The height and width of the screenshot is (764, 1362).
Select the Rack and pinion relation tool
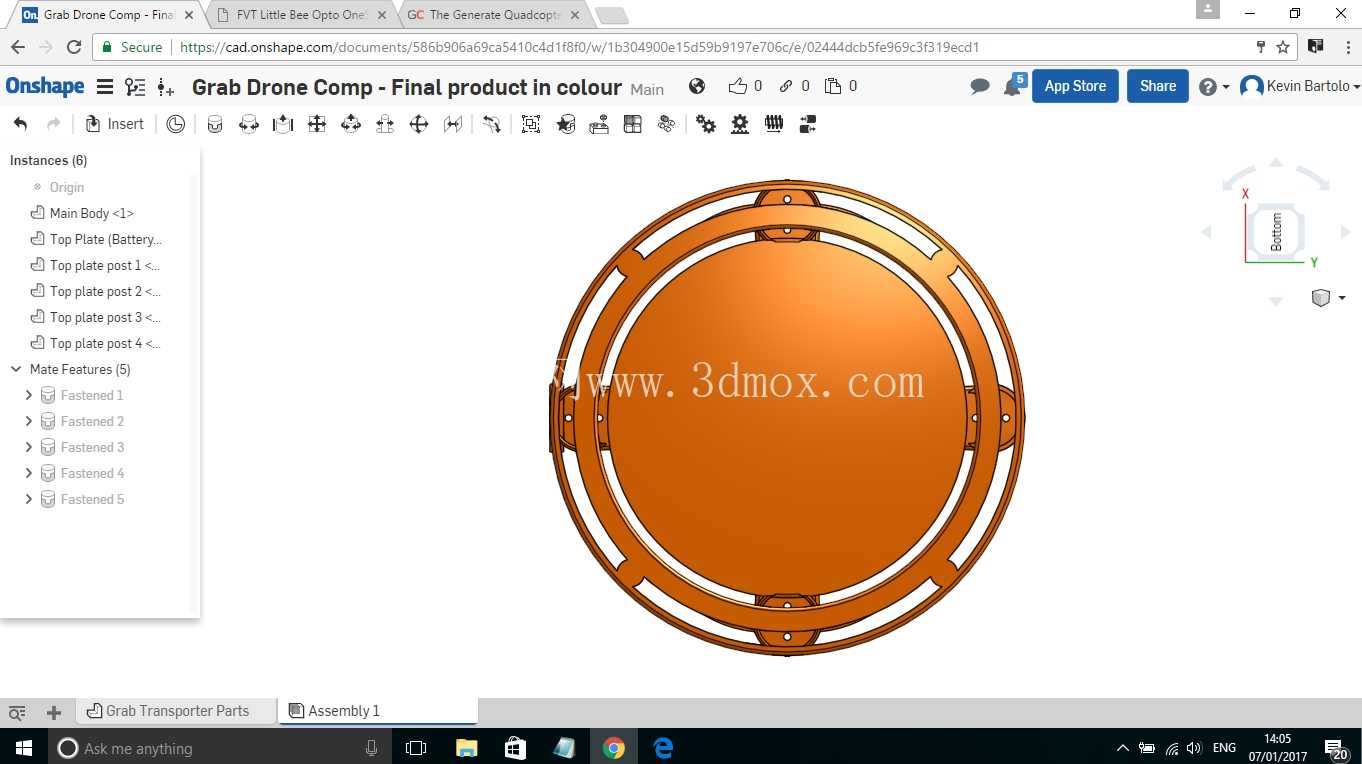(x=740, y=124)
